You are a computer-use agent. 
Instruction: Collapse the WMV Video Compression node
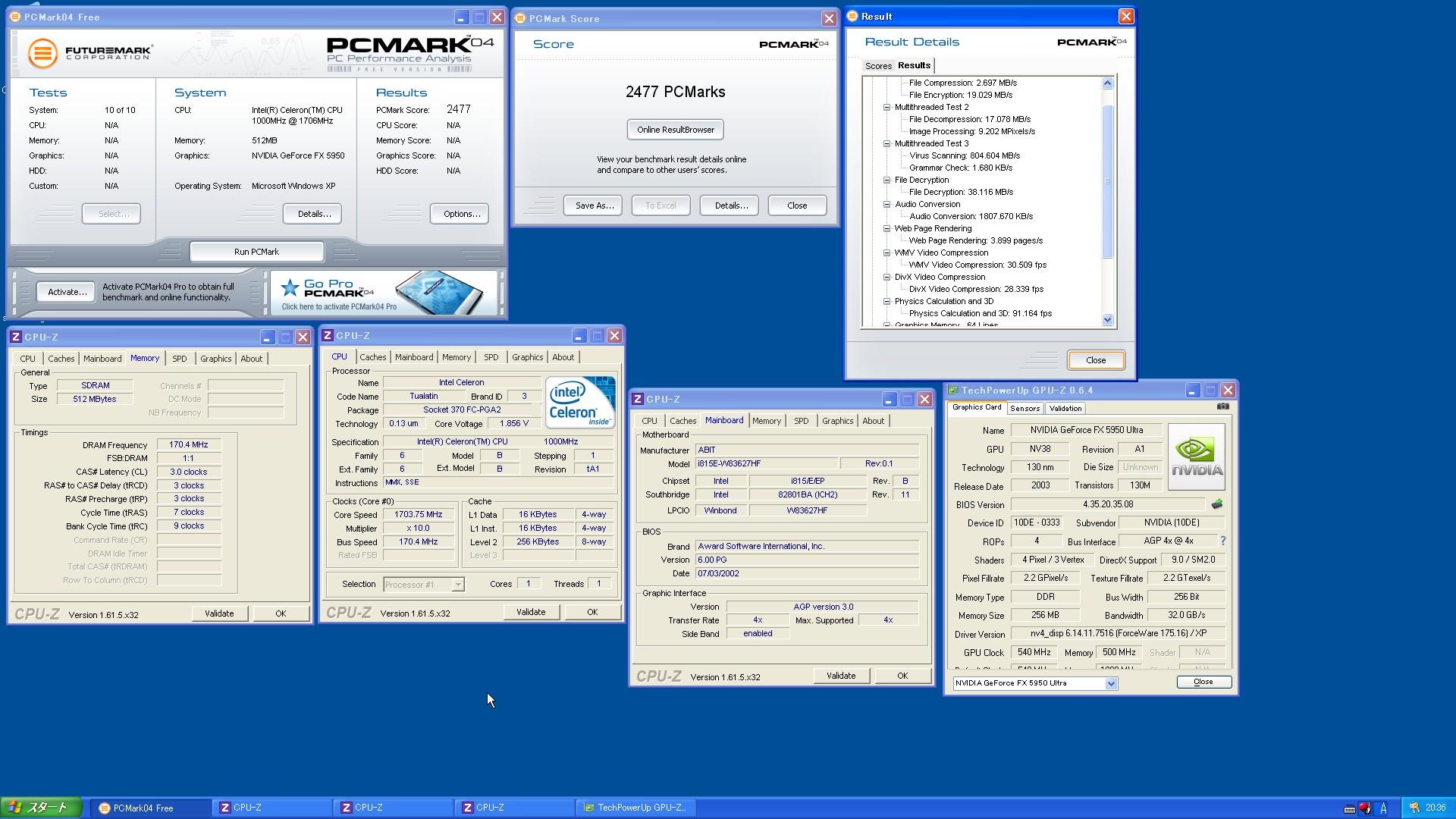886,253
